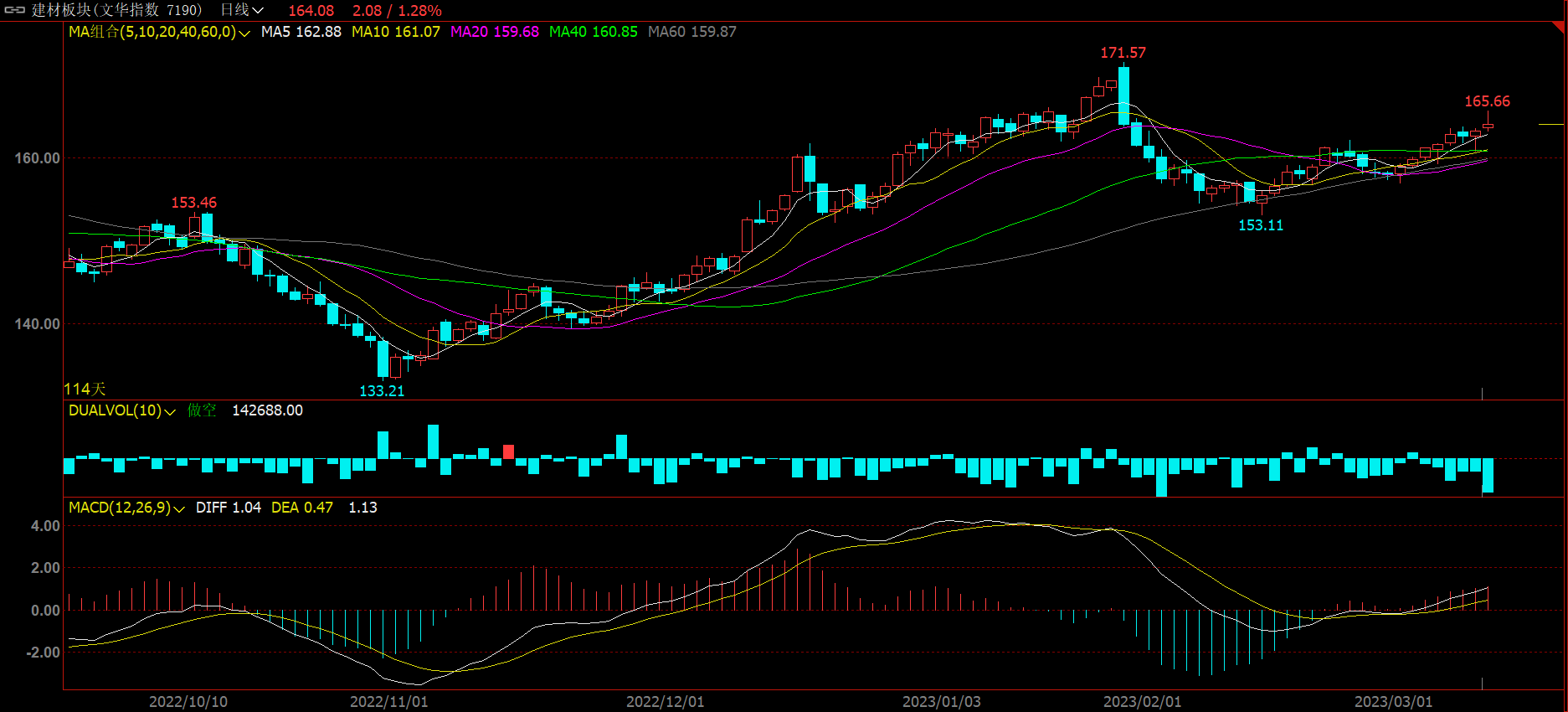Click the 2023/02/01 date label
The width and height of the screenshot is (1568, 712).
click(x=1143, y=702)
